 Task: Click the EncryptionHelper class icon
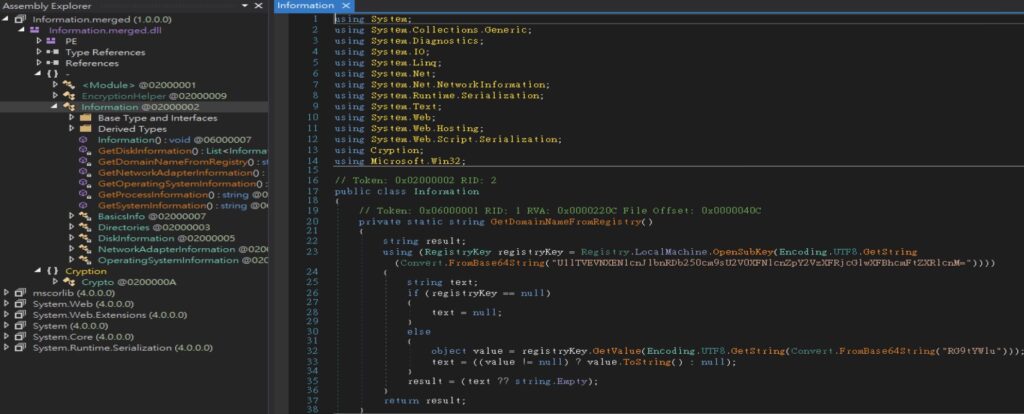point(72,96)
